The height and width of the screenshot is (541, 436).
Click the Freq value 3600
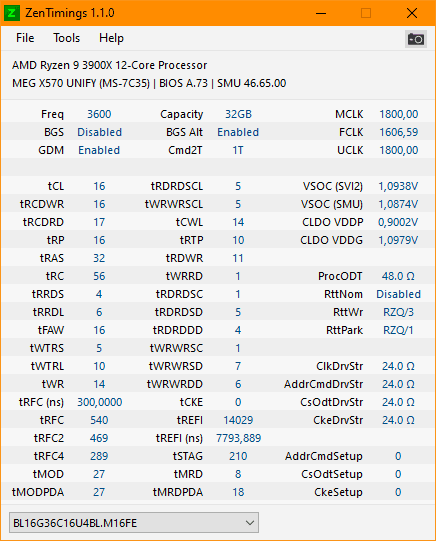click(x=99, y=114)
